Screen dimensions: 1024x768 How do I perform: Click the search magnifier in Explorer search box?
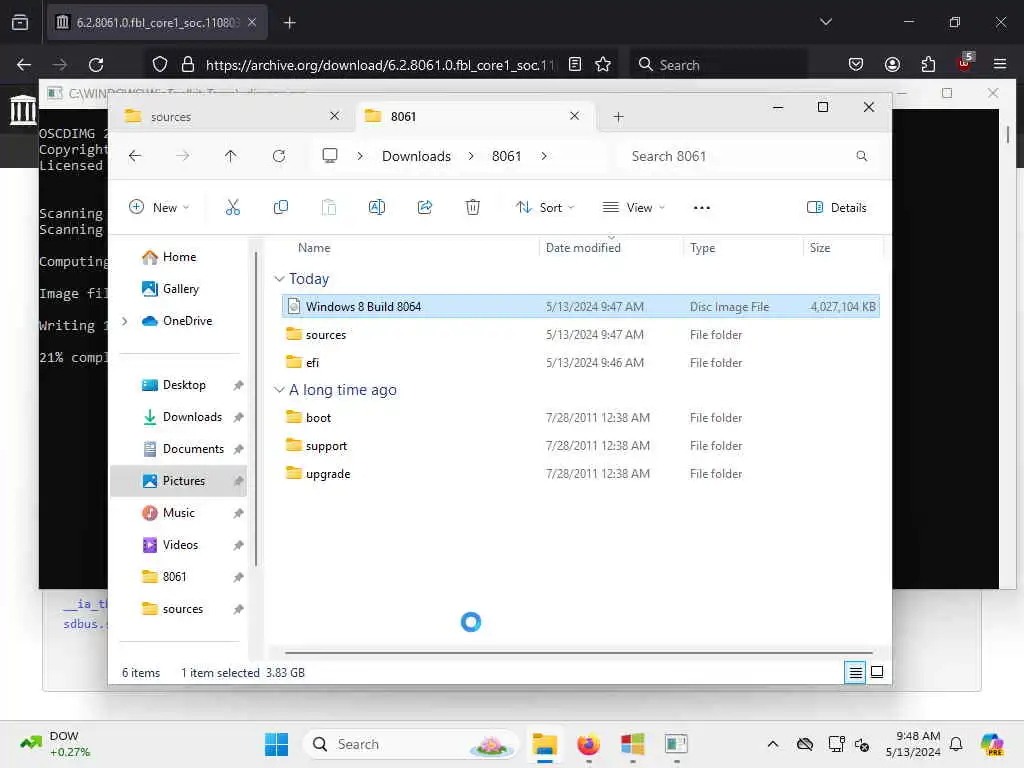click(861, 156)
